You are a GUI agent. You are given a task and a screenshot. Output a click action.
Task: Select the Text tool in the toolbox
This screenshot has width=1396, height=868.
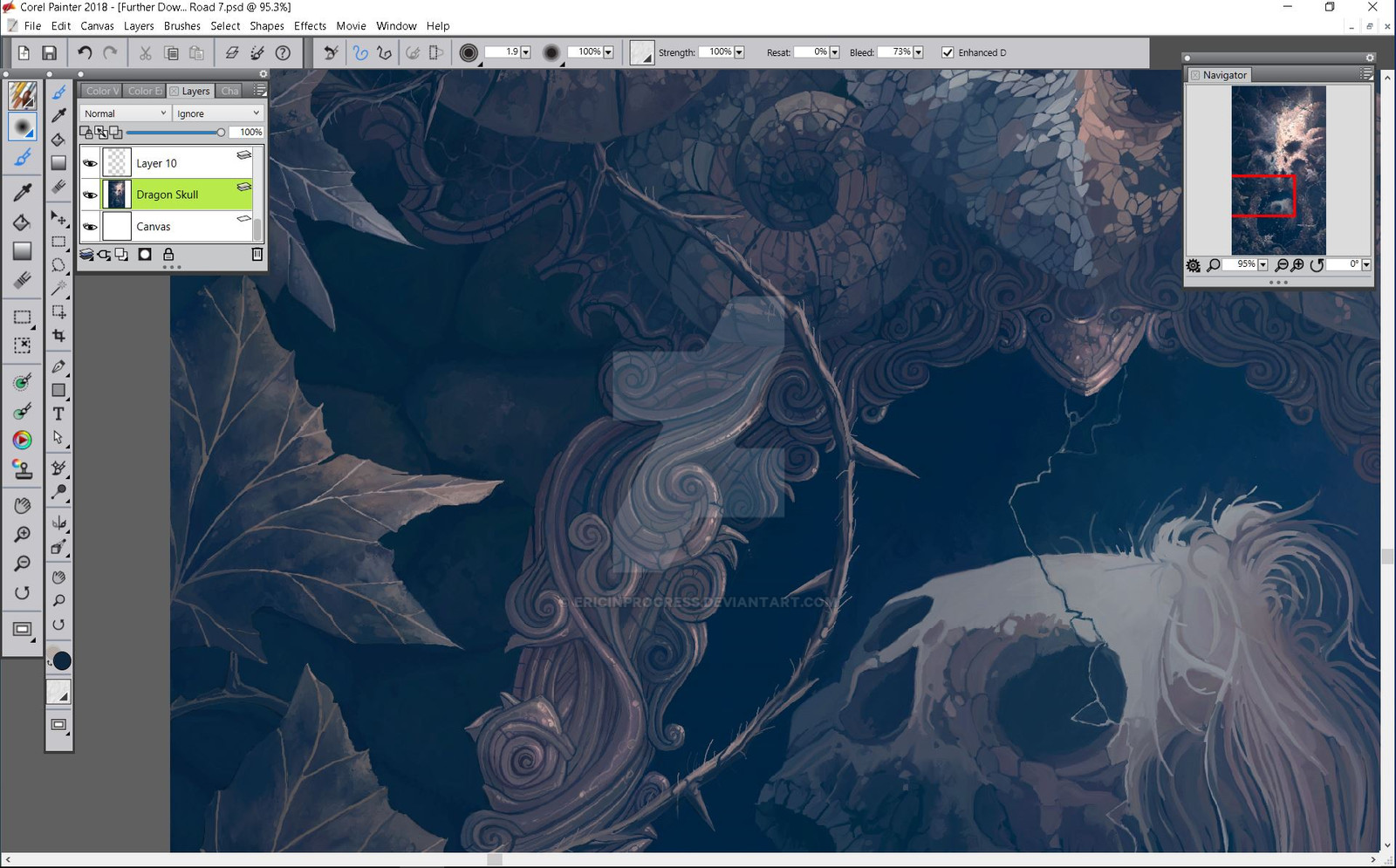[58, 413]
